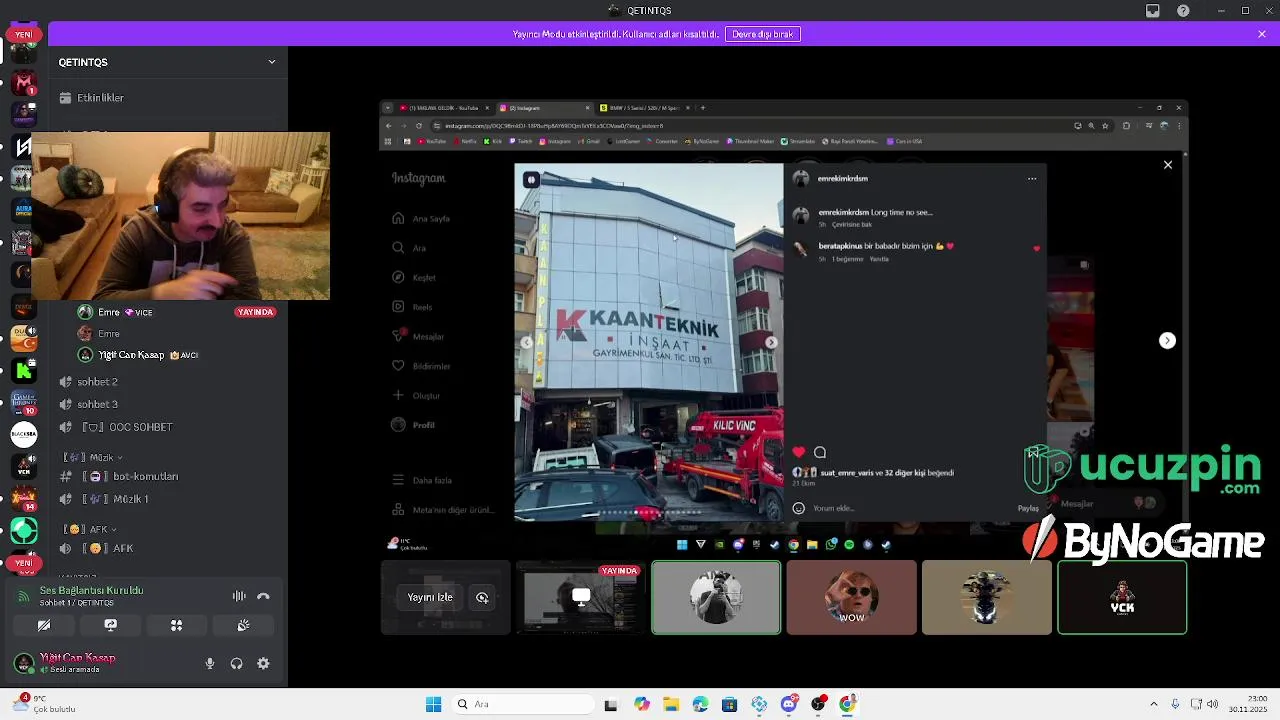Click Oluştur in streamed Instagram sidebar
The width and height of the screenshot is (1280, 720).
[417, 395]
